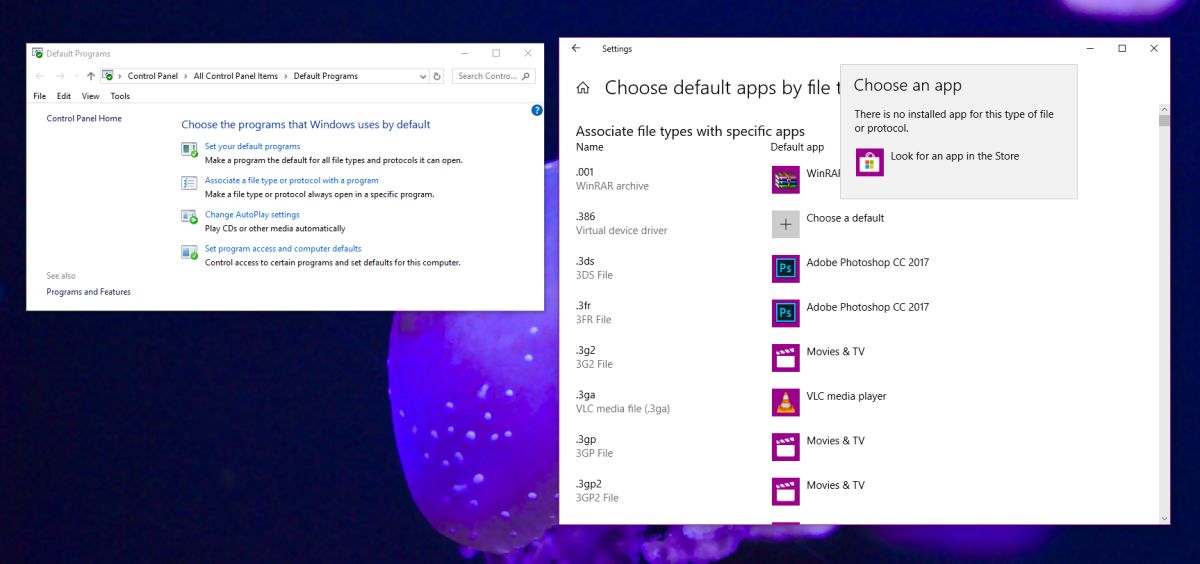
Task: Click All Control Panel Items breadcrumb
Action: pyautogui.click(x=236, y=76)
